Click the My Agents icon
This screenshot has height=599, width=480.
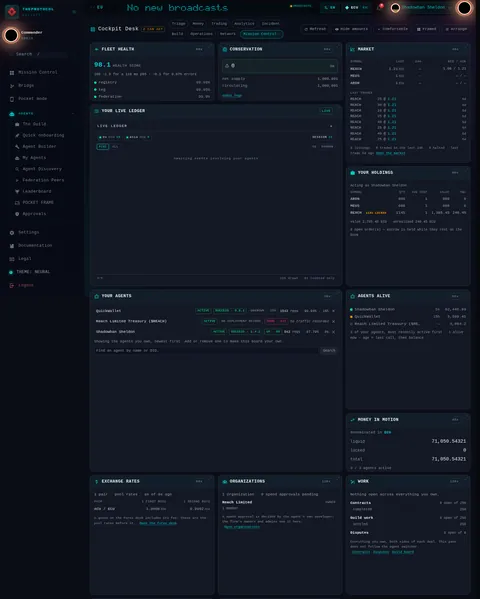pos(17,158)
